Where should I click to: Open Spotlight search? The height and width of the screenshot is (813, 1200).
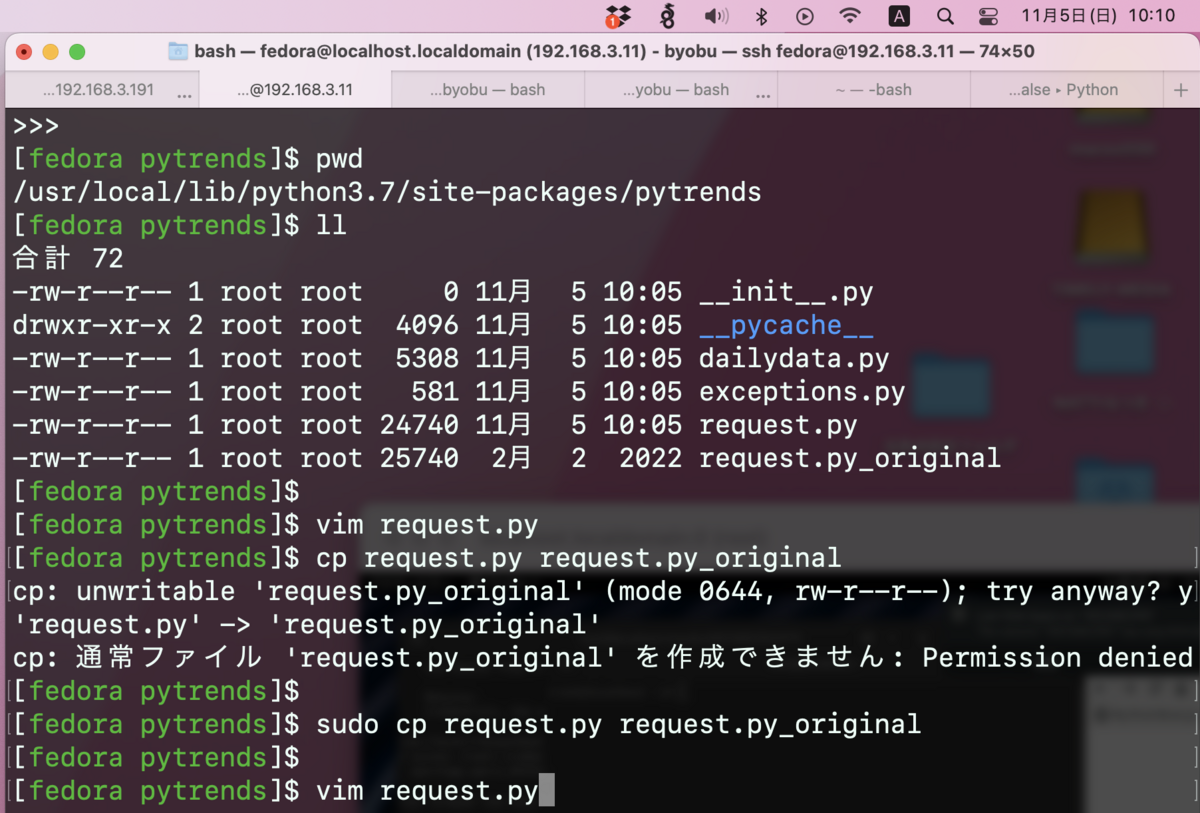tap(945, 16)
